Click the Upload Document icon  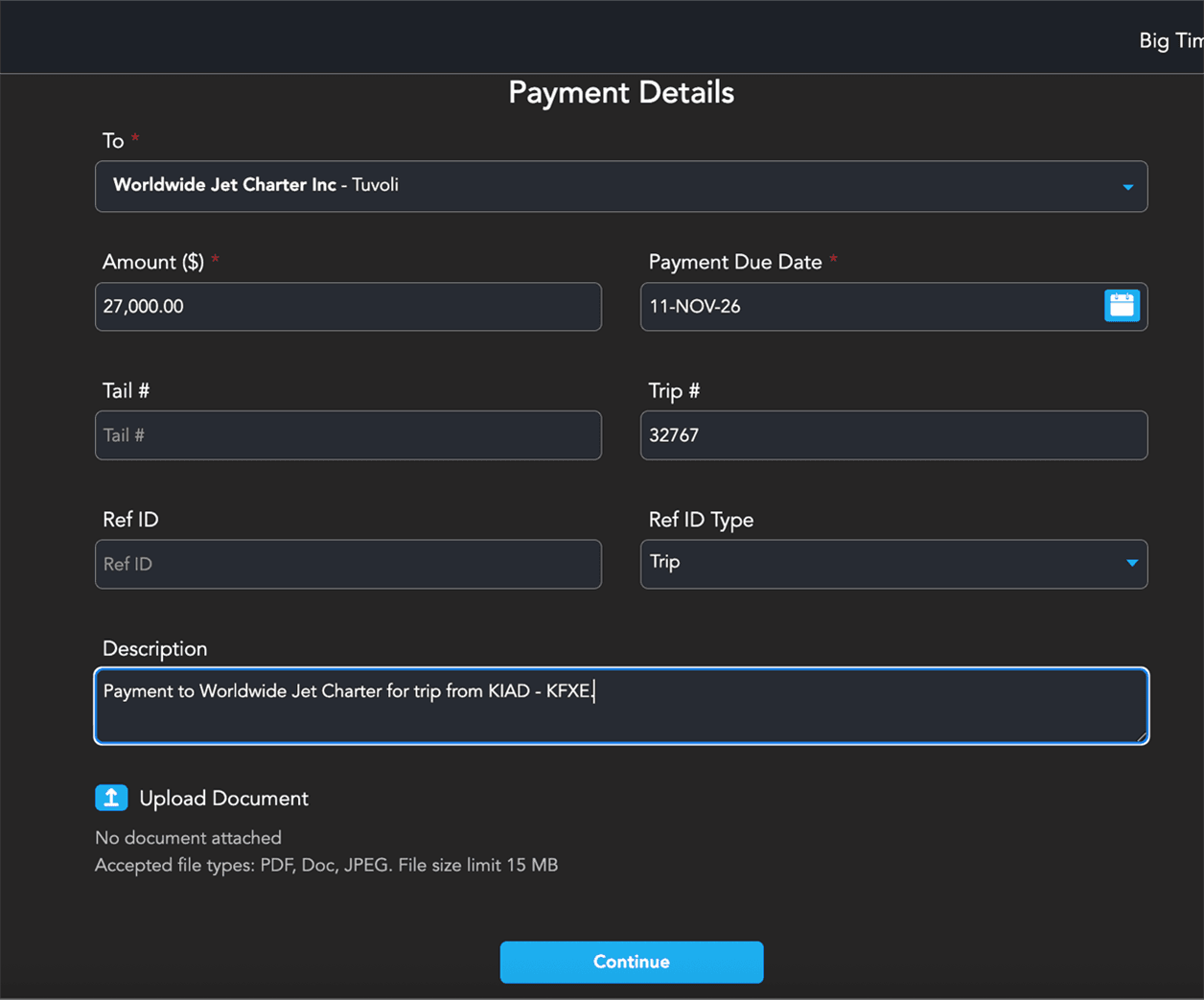tap(111, 798)
